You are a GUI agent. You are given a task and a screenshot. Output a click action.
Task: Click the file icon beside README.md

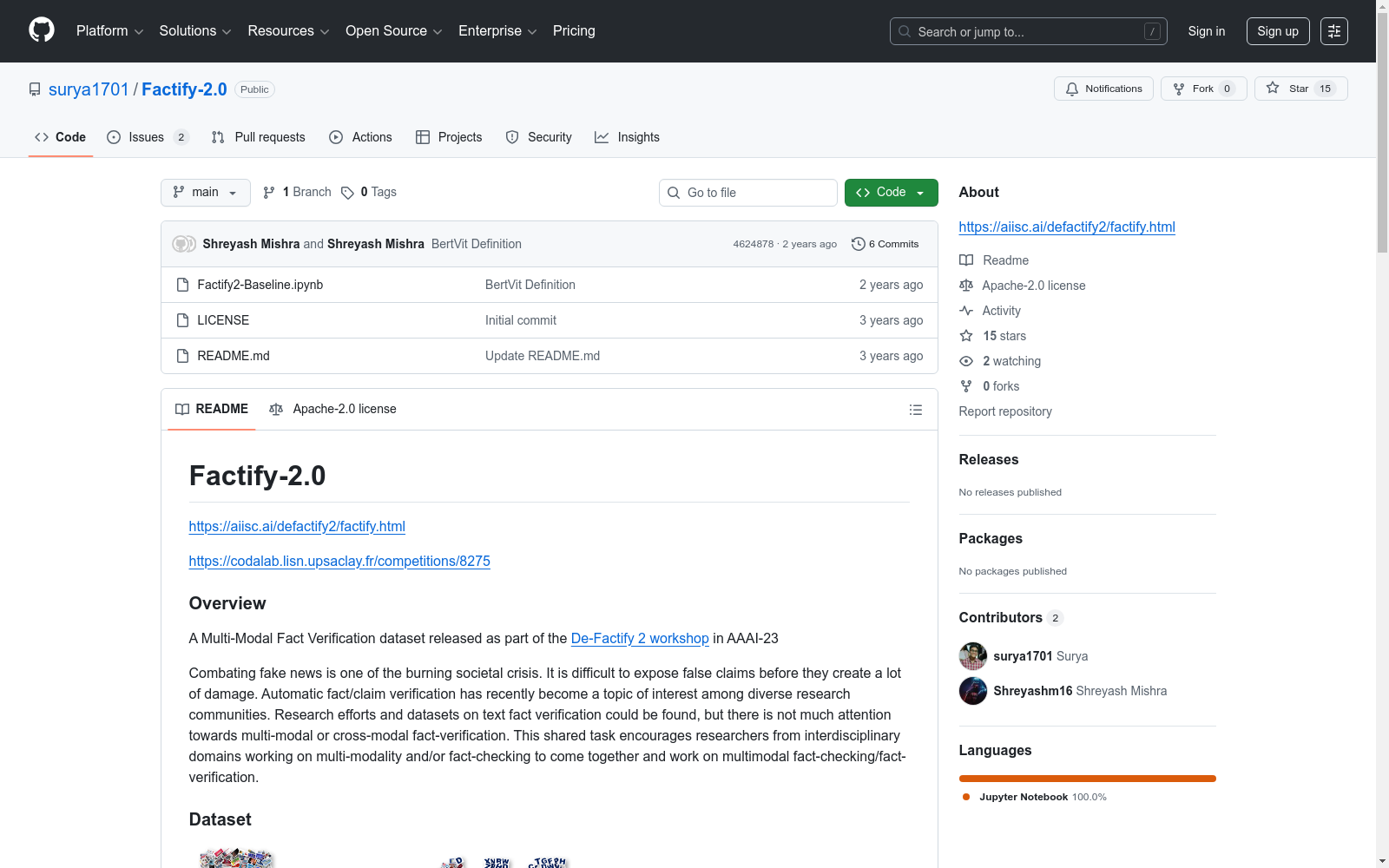[x=182, y=356]
